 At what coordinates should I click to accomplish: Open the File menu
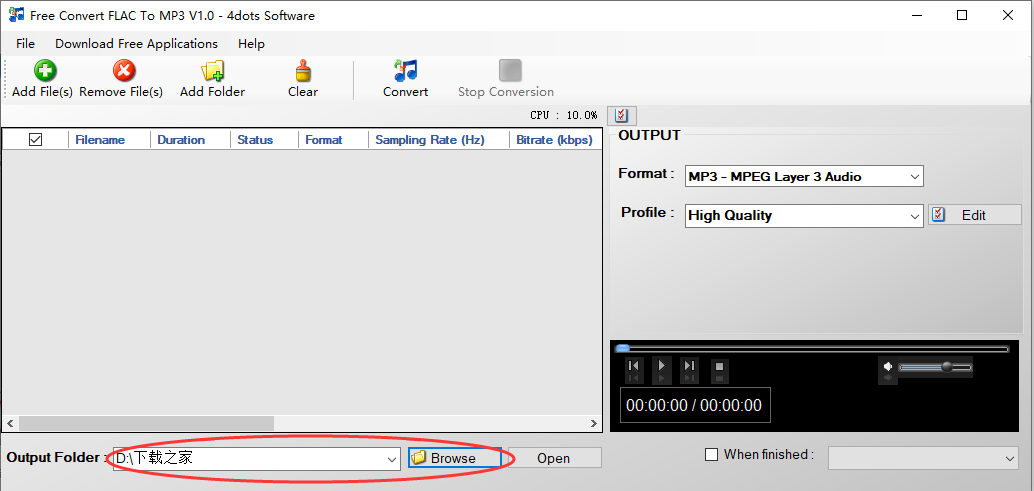pos(25,44)
